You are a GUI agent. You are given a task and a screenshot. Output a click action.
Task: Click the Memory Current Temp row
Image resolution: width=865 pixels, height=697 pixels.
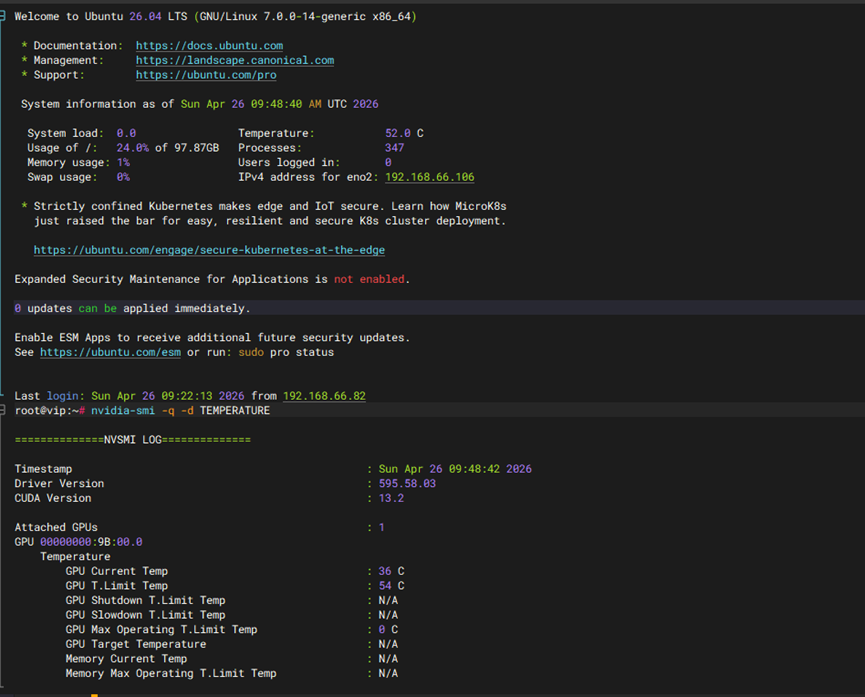[x=232, y=659]
